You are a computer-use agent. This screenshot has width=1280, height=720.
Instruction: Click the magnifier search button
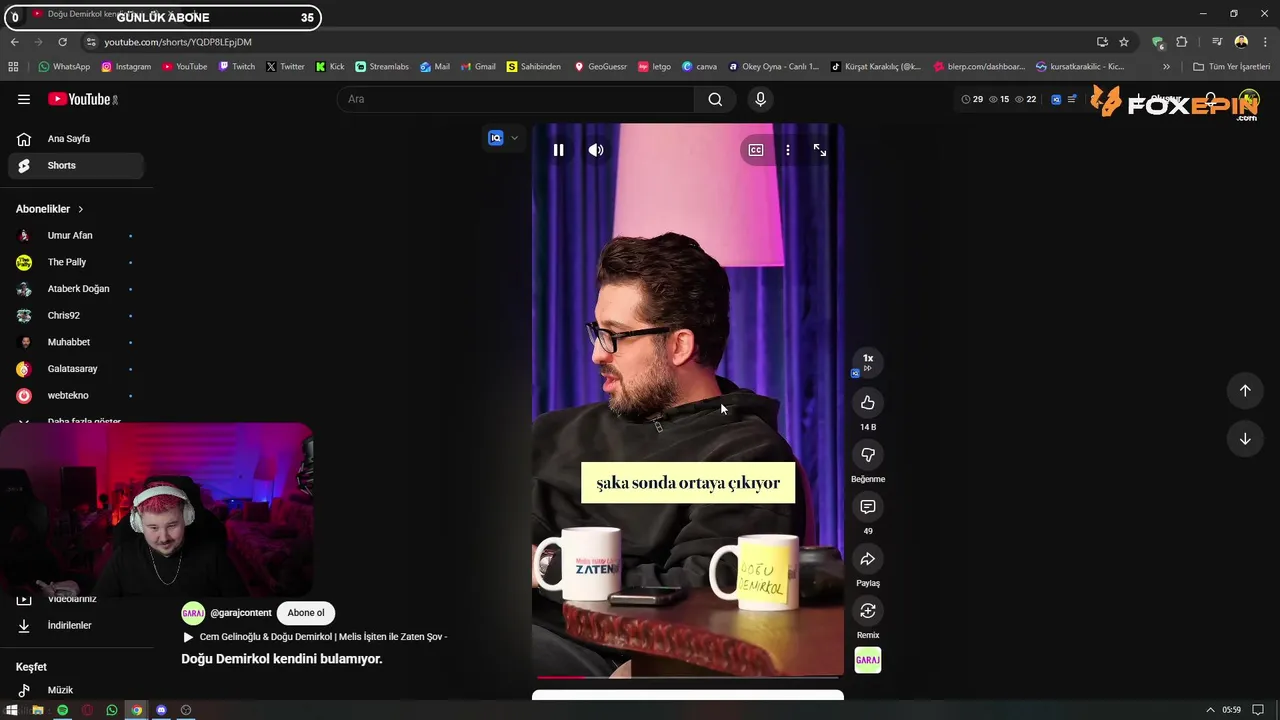[x=715, y=99]
